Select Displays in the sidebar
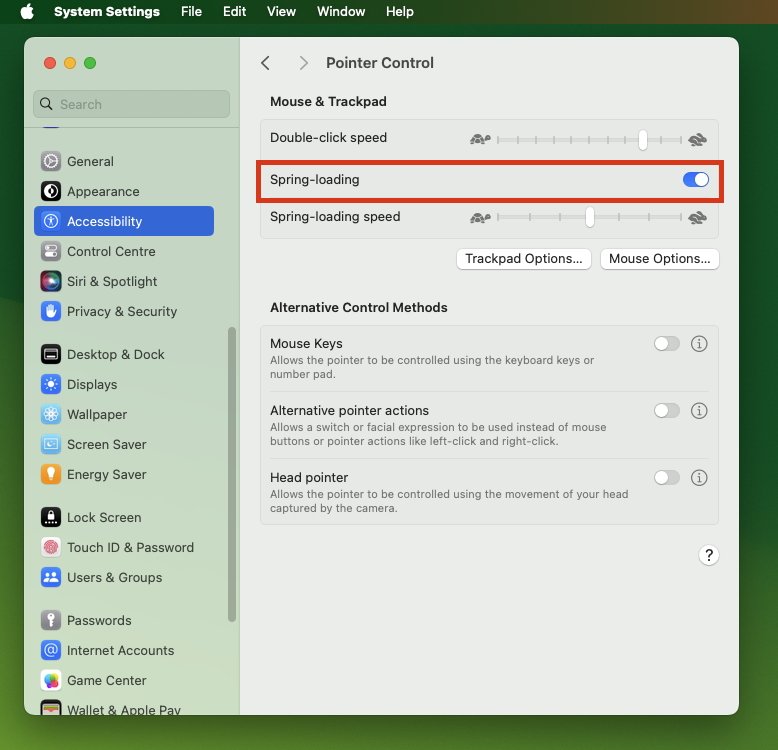 (x=124, y=384)
